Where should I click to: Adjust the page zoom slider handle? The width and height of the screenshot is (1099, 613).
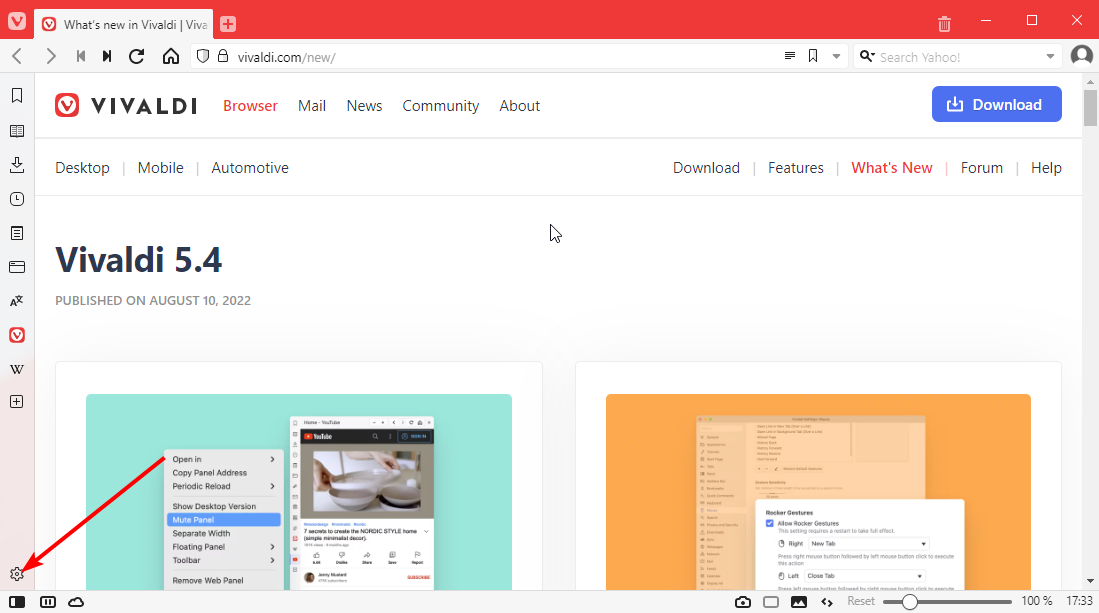[x=910, y=602]
